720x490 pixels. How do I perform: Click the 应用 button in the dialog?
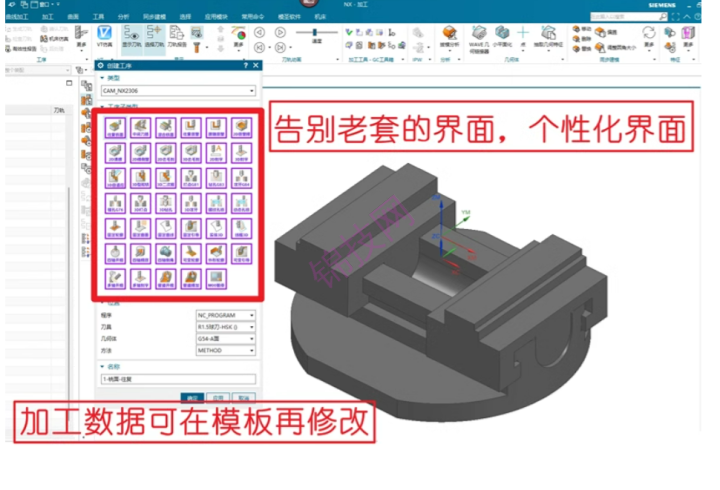pyautogui.click(x=218, y=396)
